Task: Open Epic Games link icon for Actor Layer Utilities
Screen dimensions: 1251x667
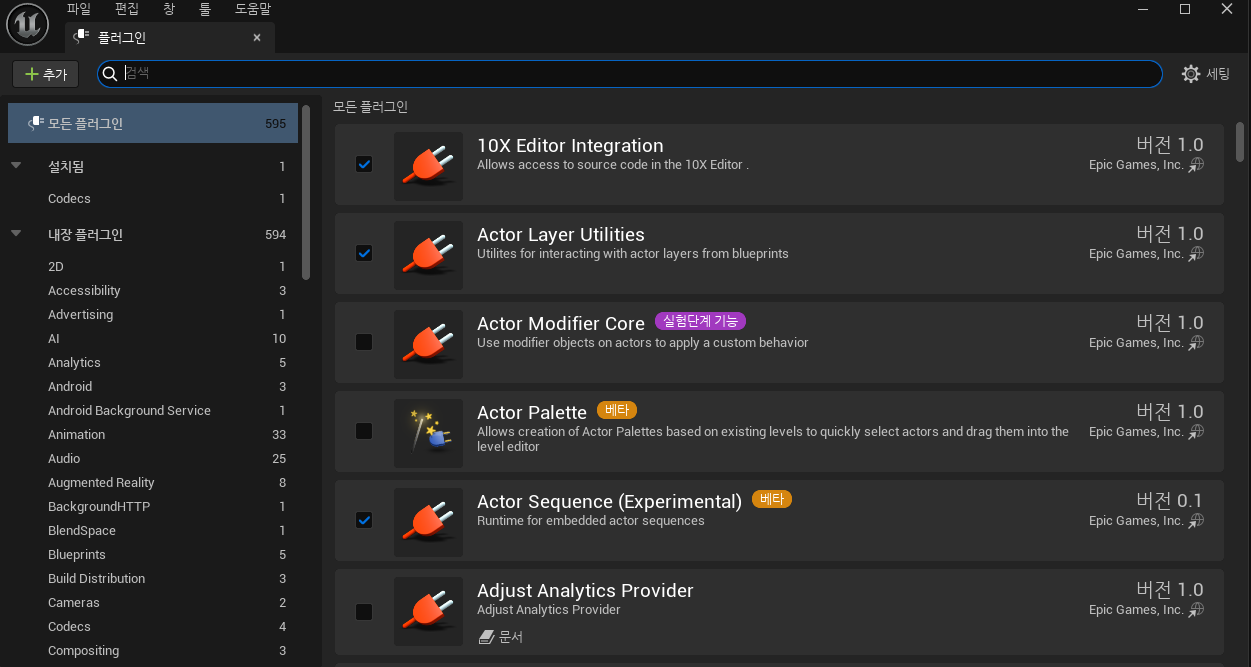Action: [x=1196, y=254]
